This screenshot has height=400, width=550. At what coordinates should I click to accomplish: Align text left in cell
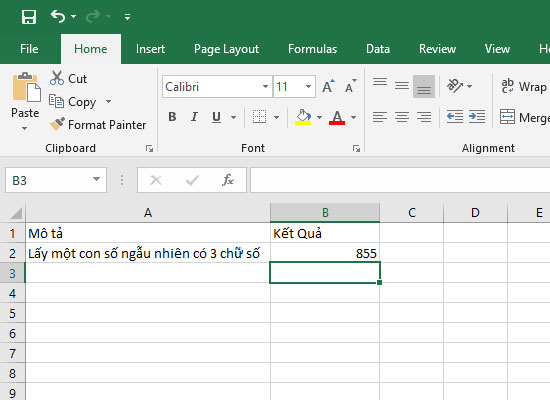[380, 117]
